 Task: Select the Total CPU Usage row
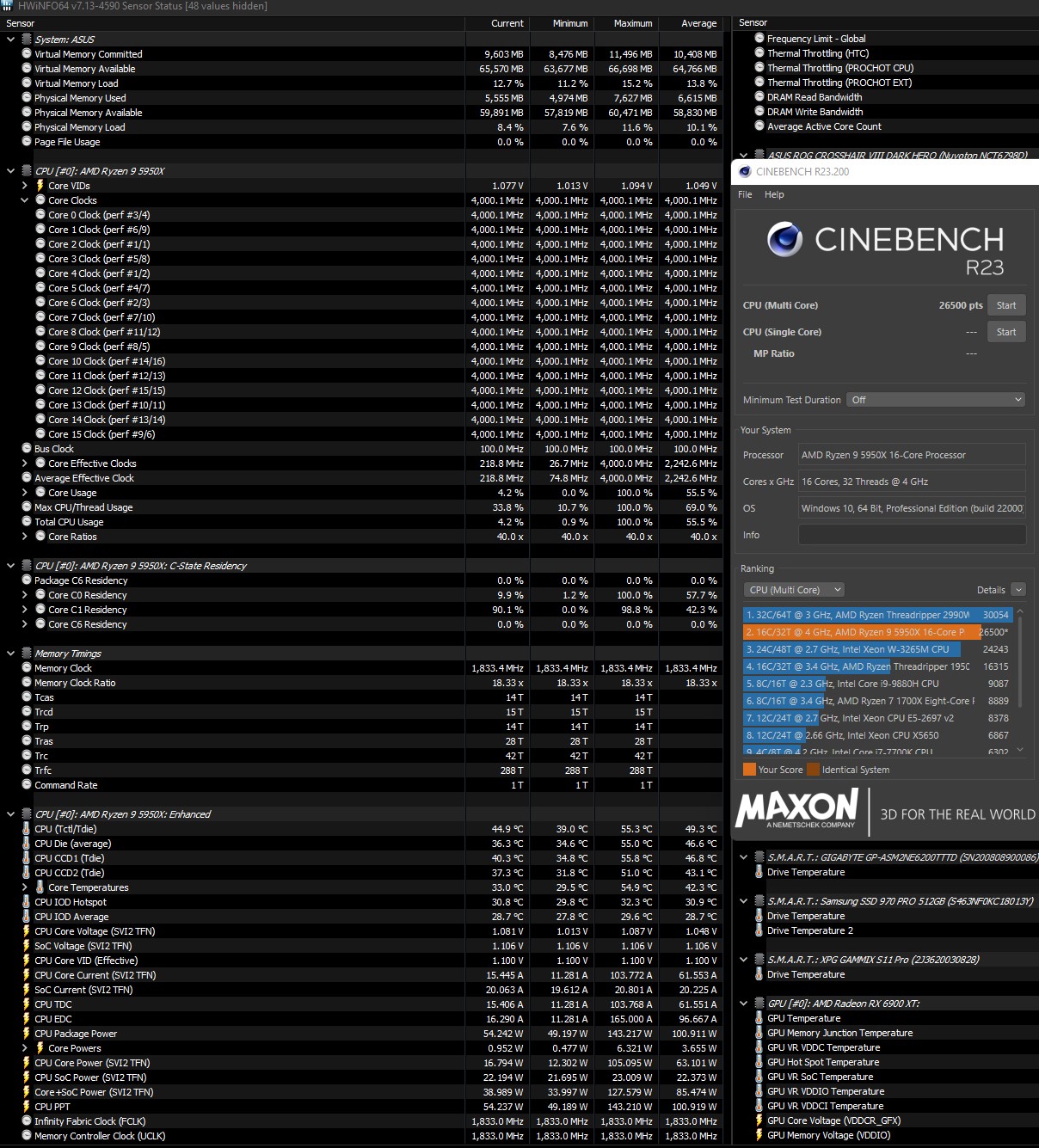pyautogui.click(x=361, y=521)
